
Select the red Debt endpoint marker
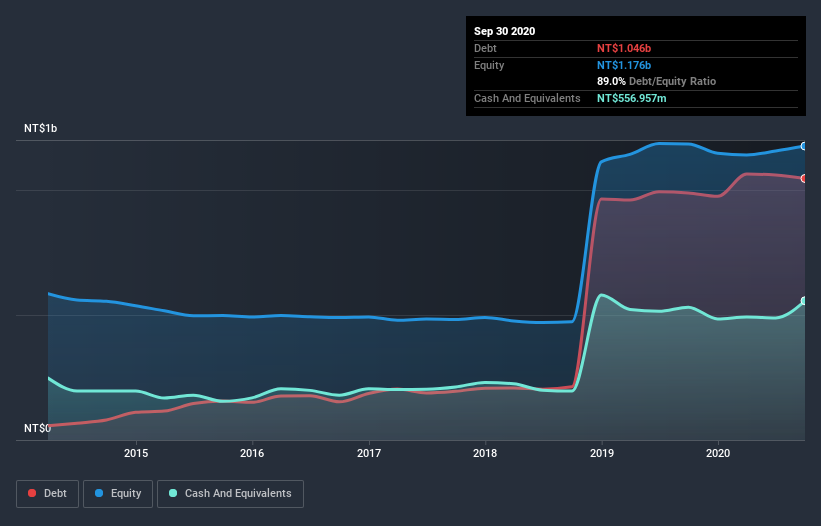(x=804, y=178)
